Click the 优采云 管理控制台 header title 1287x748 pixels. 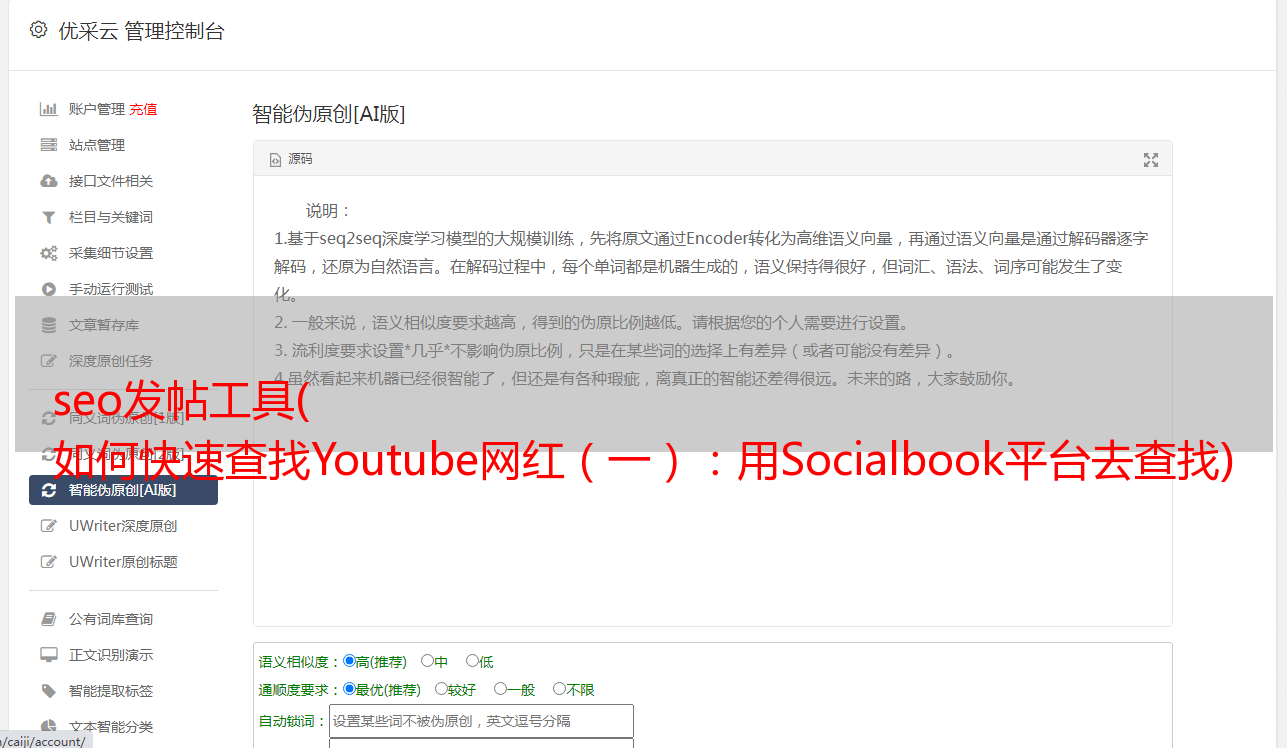(x=141, y=31)
